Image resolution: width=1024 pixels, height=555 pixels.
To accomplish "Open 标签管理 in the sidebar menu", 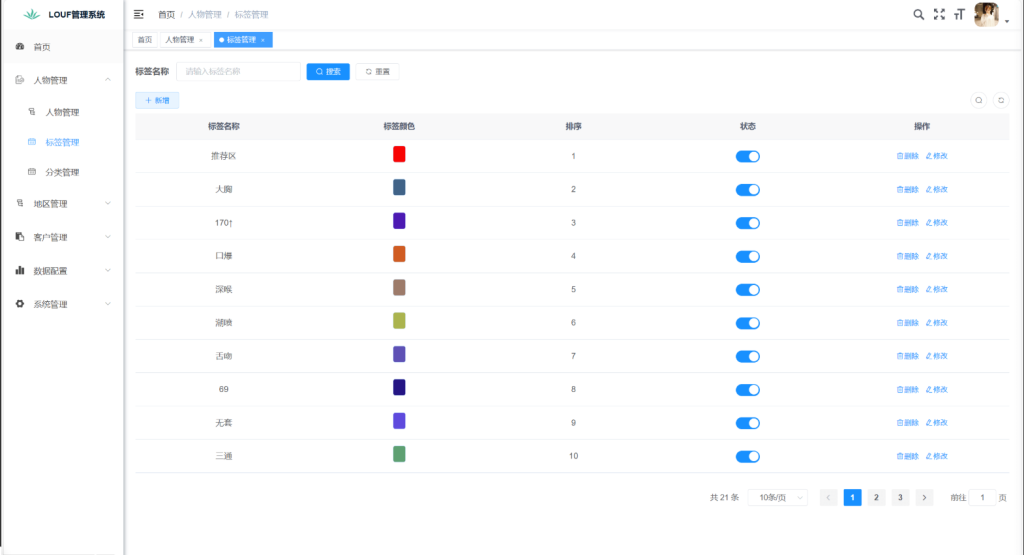I will [x=62, y=142].
